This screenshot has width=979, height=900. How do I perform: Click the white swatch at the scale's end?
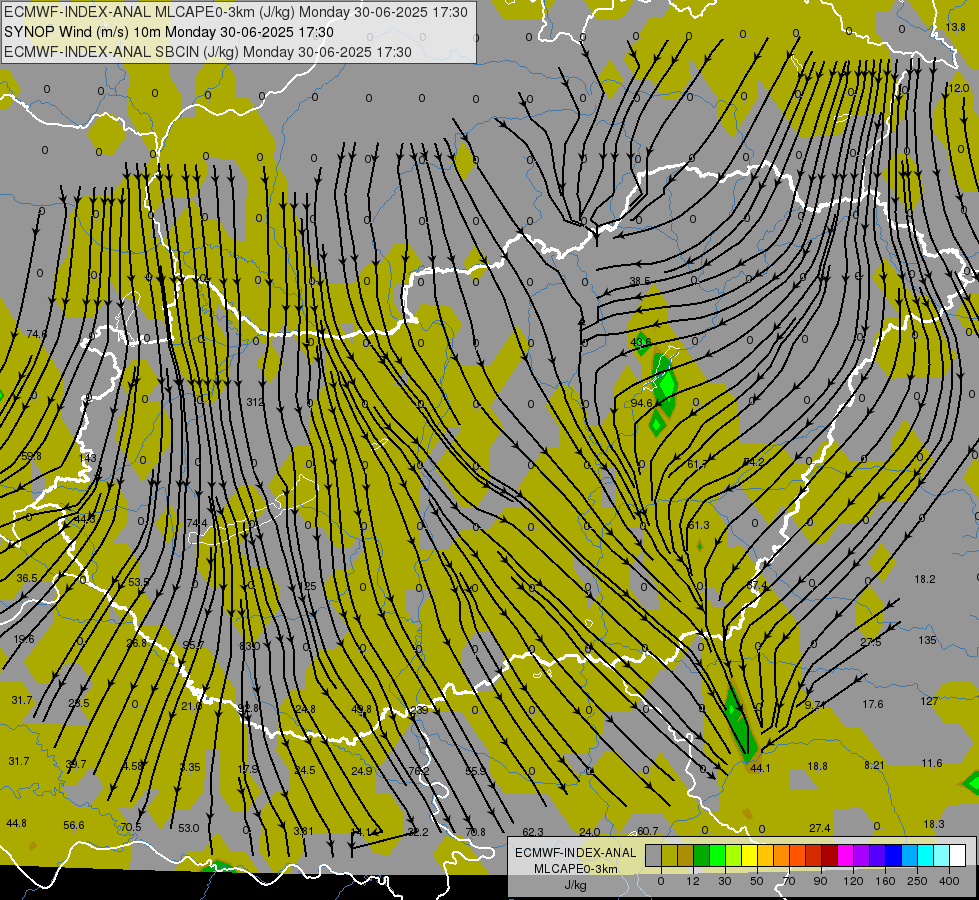click(958, 855)
